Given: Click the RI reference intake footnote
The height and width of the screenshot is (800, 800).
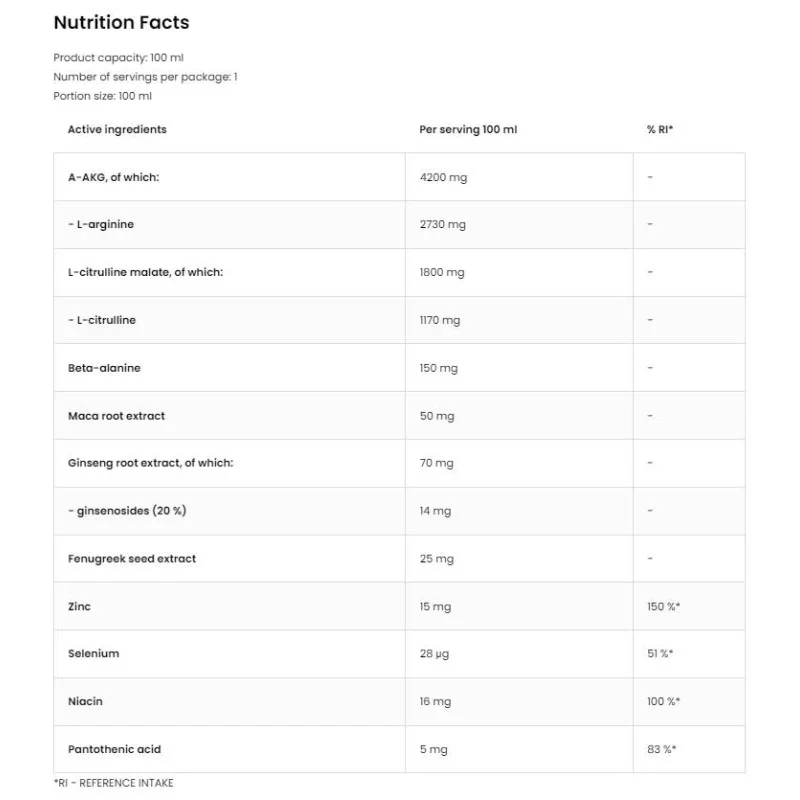Looking at the screenshot, I should point(113,783).
